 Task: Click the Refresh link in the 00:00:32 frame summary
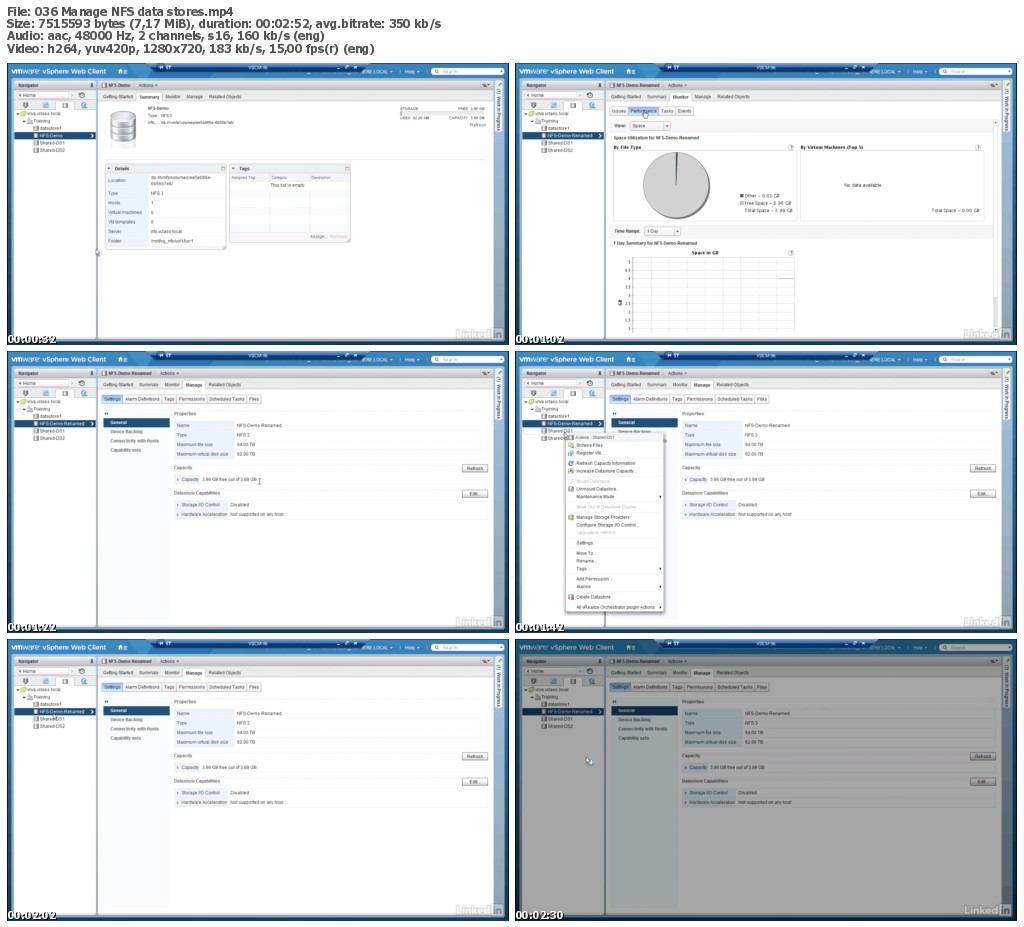(x=478, y=125)
